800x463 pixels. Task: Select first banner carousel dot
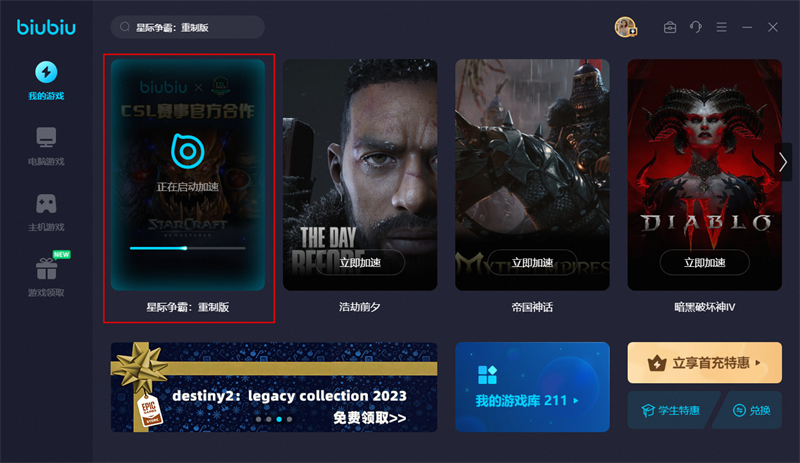259,419
